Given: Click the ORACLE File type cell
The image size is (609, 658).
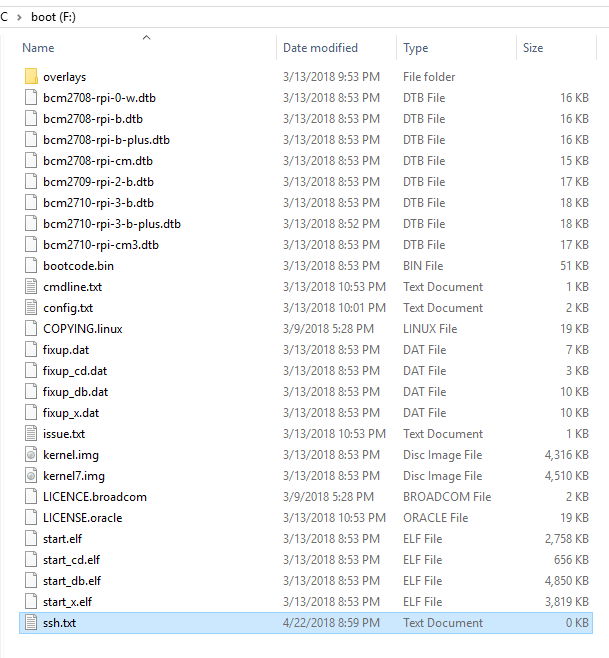Looking at the screenshot, I should pos(435,518).
